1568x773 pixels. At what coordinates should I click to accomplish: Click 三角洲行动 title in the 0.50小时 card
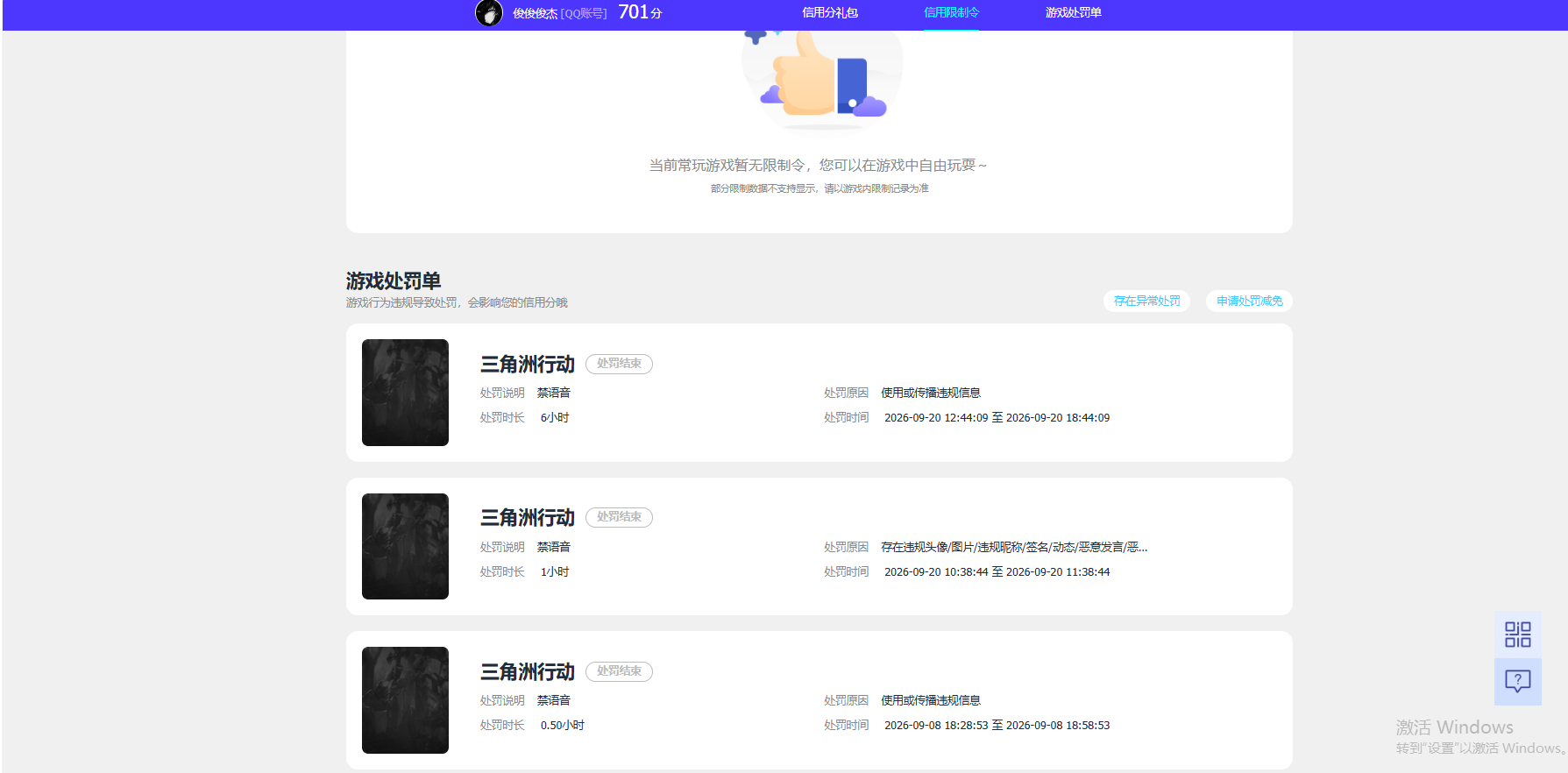527,671
